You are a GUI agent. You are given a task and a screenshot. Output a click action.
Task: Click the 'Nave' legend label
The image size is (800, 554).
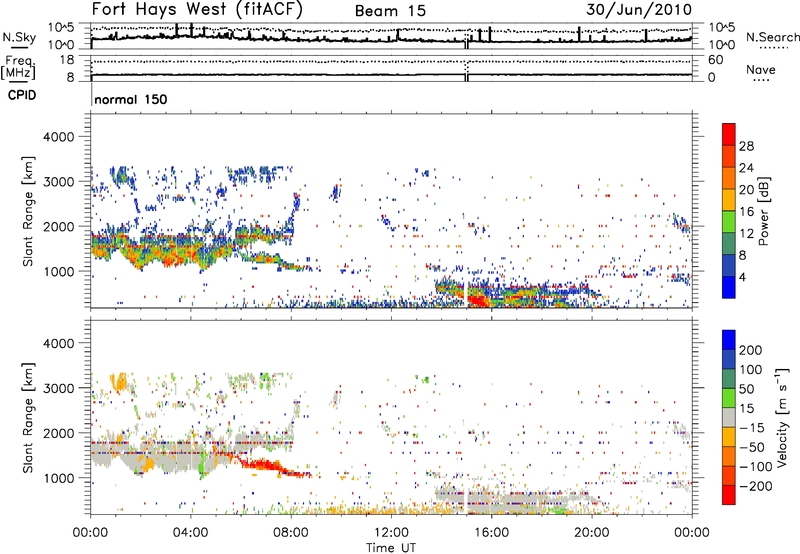tap(761, 69)
